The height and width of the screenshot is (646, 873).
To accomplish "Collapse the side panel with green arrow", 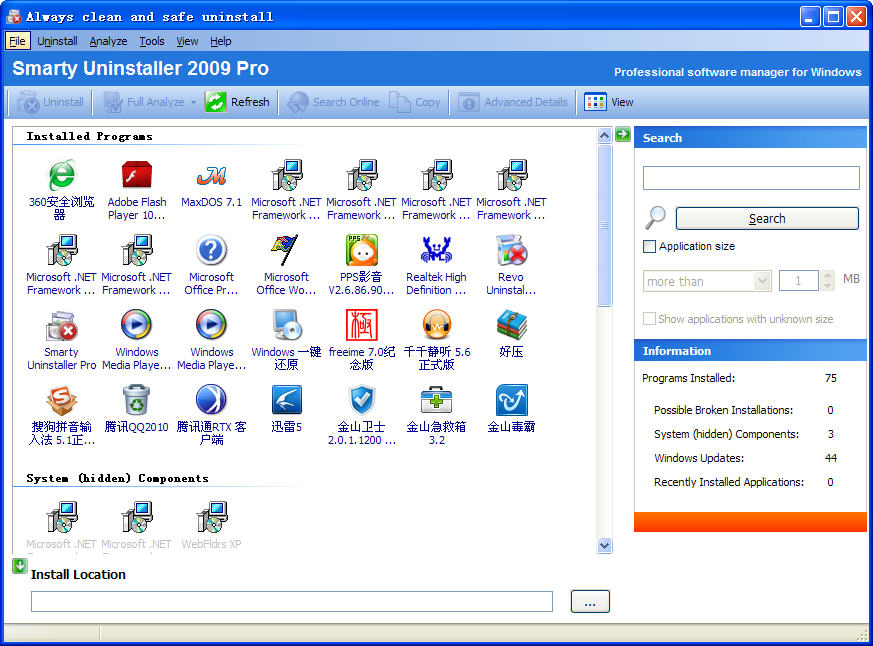I will pos(623,135).
